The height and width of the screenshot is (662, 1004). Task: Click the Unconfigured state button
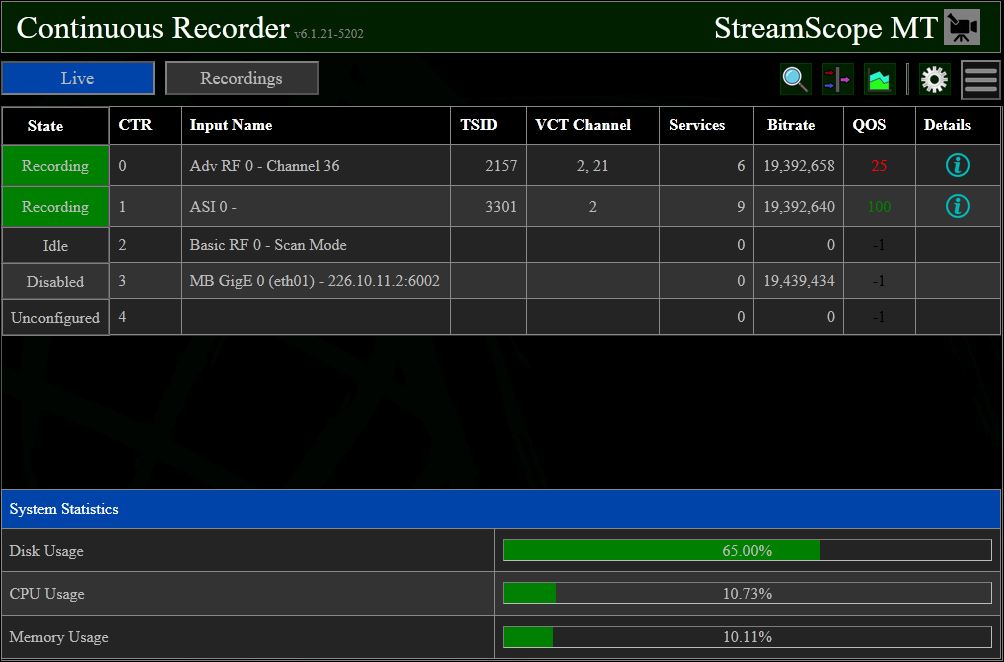click(x=56, y=318)
